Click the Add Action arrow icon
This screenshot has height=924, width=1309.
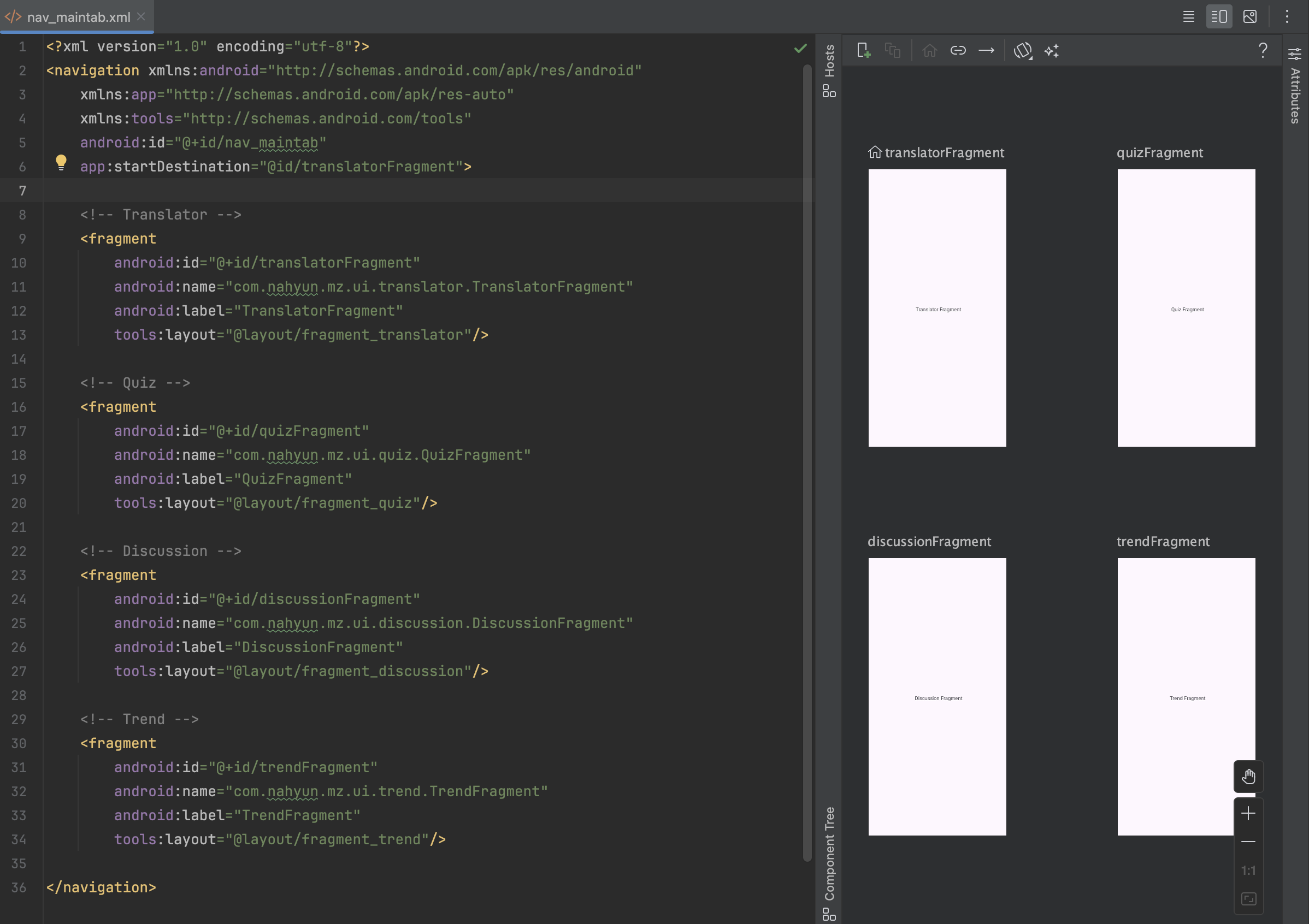coord(986,51)
